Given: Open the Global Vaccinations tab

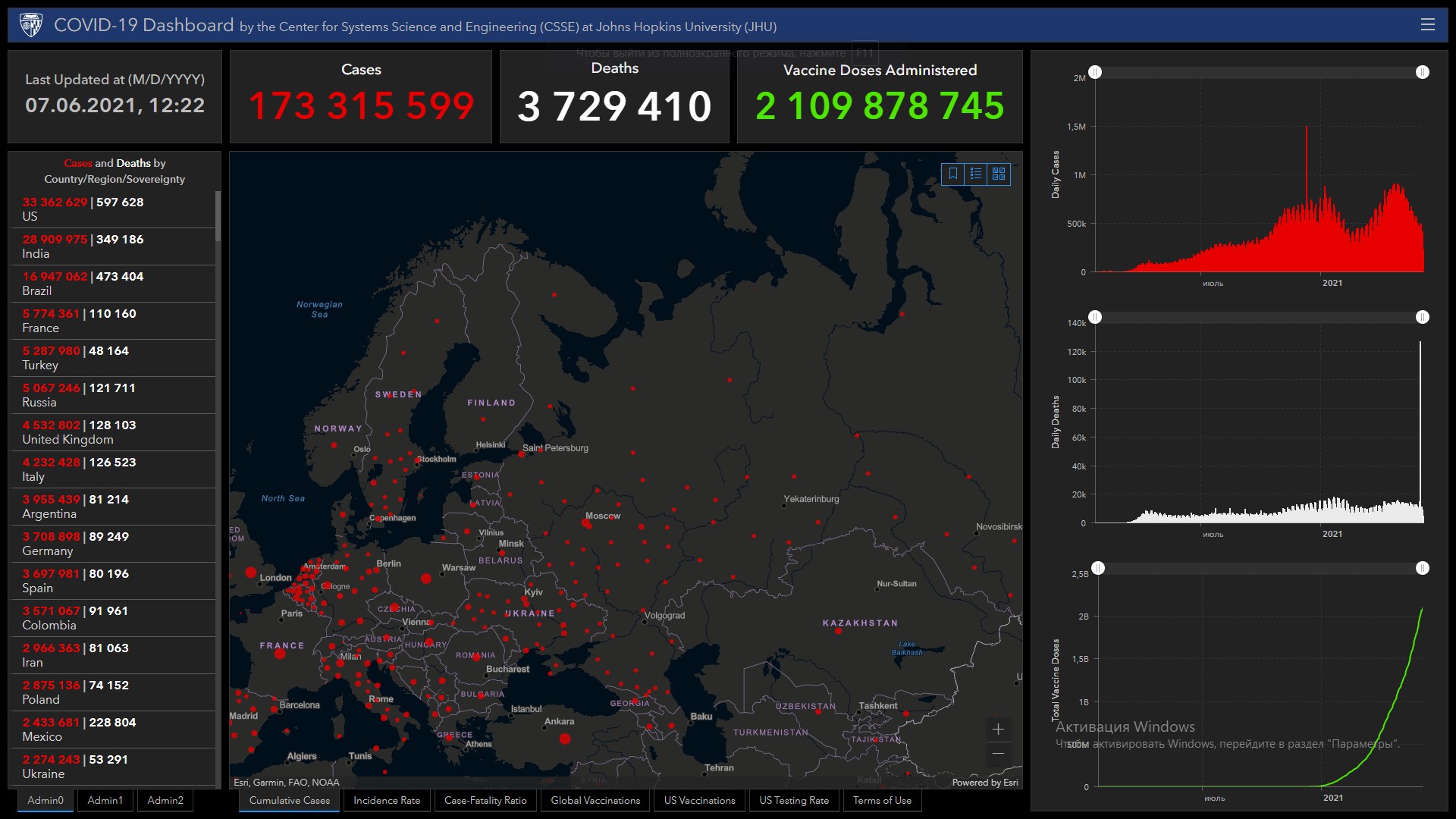Looking at the screenshot, I should 595,800.
